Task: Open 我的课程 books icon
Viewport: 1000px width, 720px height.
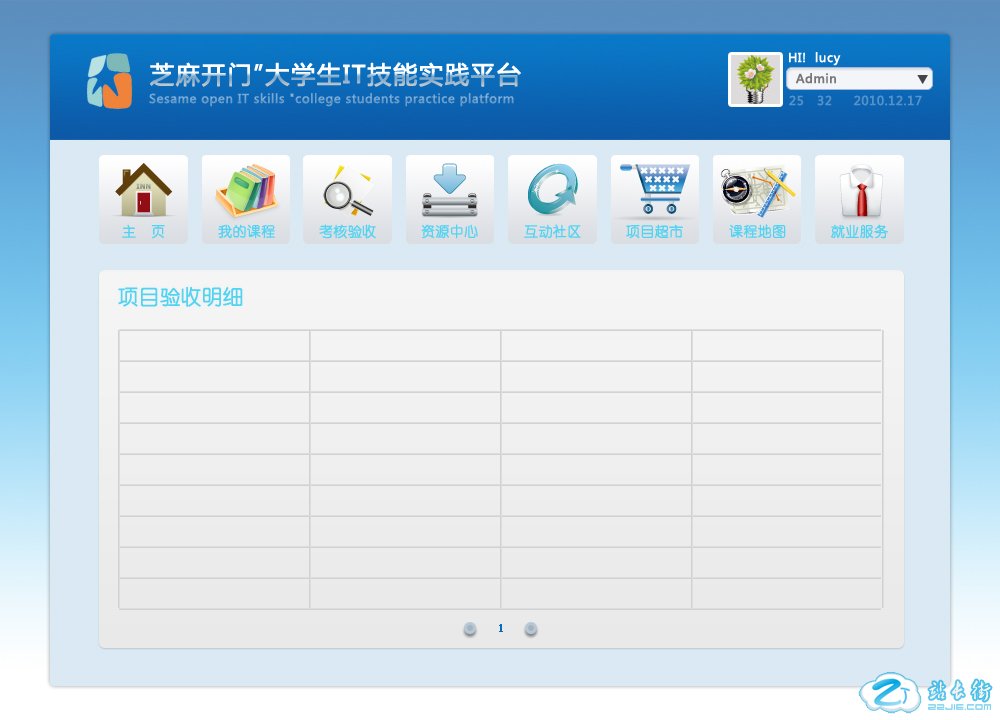Action: (246, 190)
